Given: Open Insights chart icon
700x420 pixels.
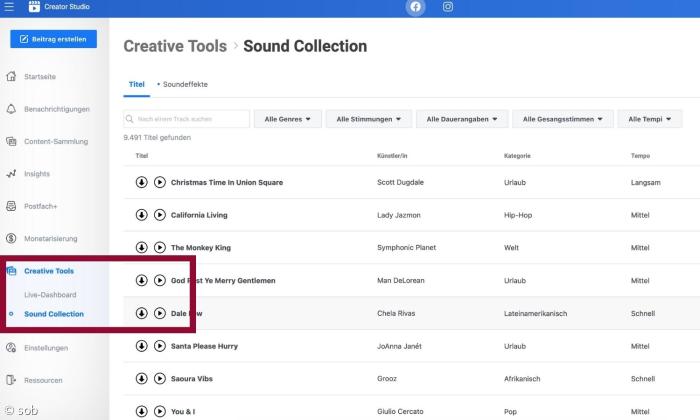Looking at the screenshot, I should (11, 174).
